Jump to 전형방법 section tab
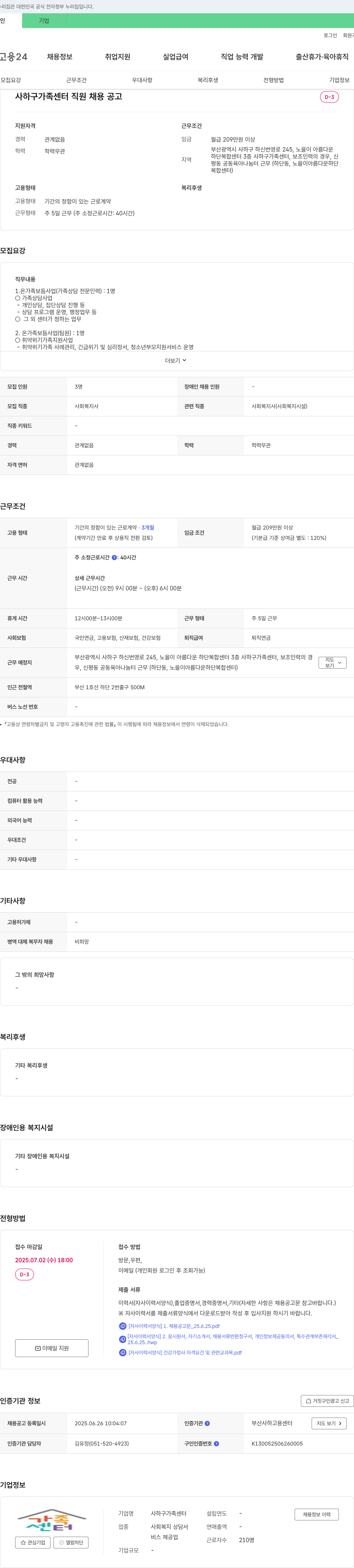 tap(274, 80)
